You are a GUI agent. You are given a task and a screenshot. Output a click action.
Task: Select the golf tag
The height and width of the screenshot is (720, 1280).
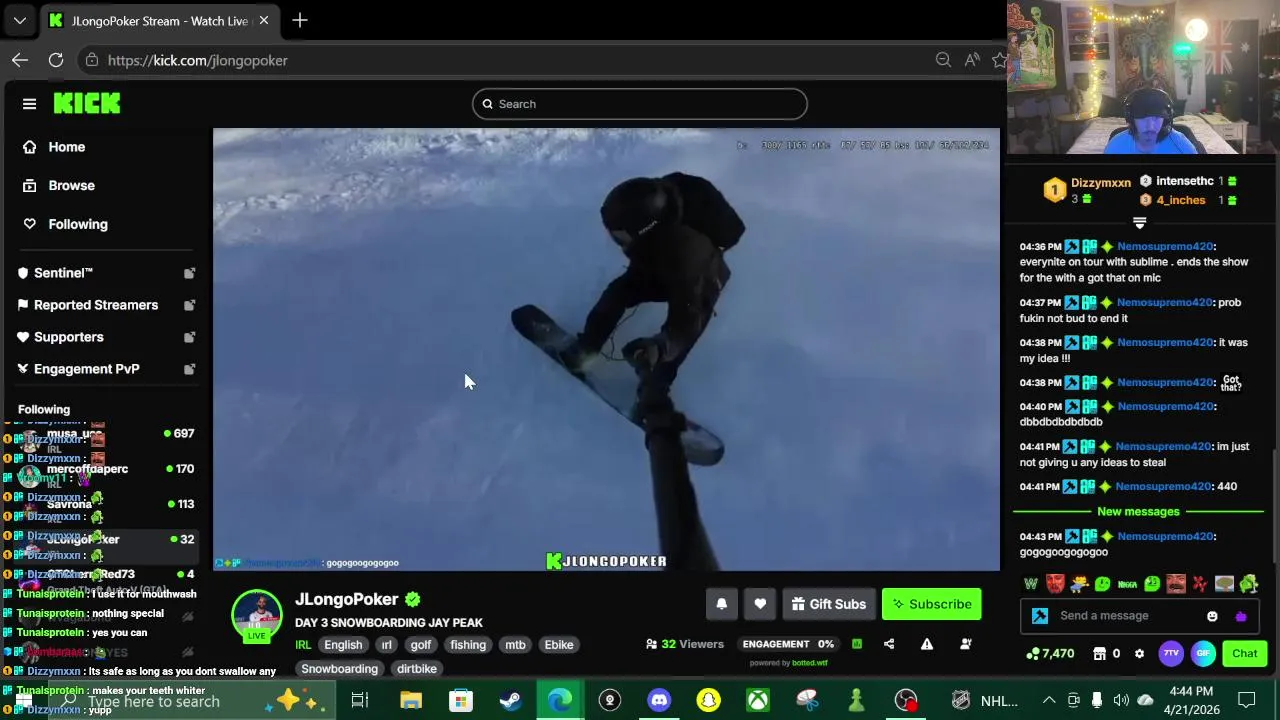click(421, 645)
